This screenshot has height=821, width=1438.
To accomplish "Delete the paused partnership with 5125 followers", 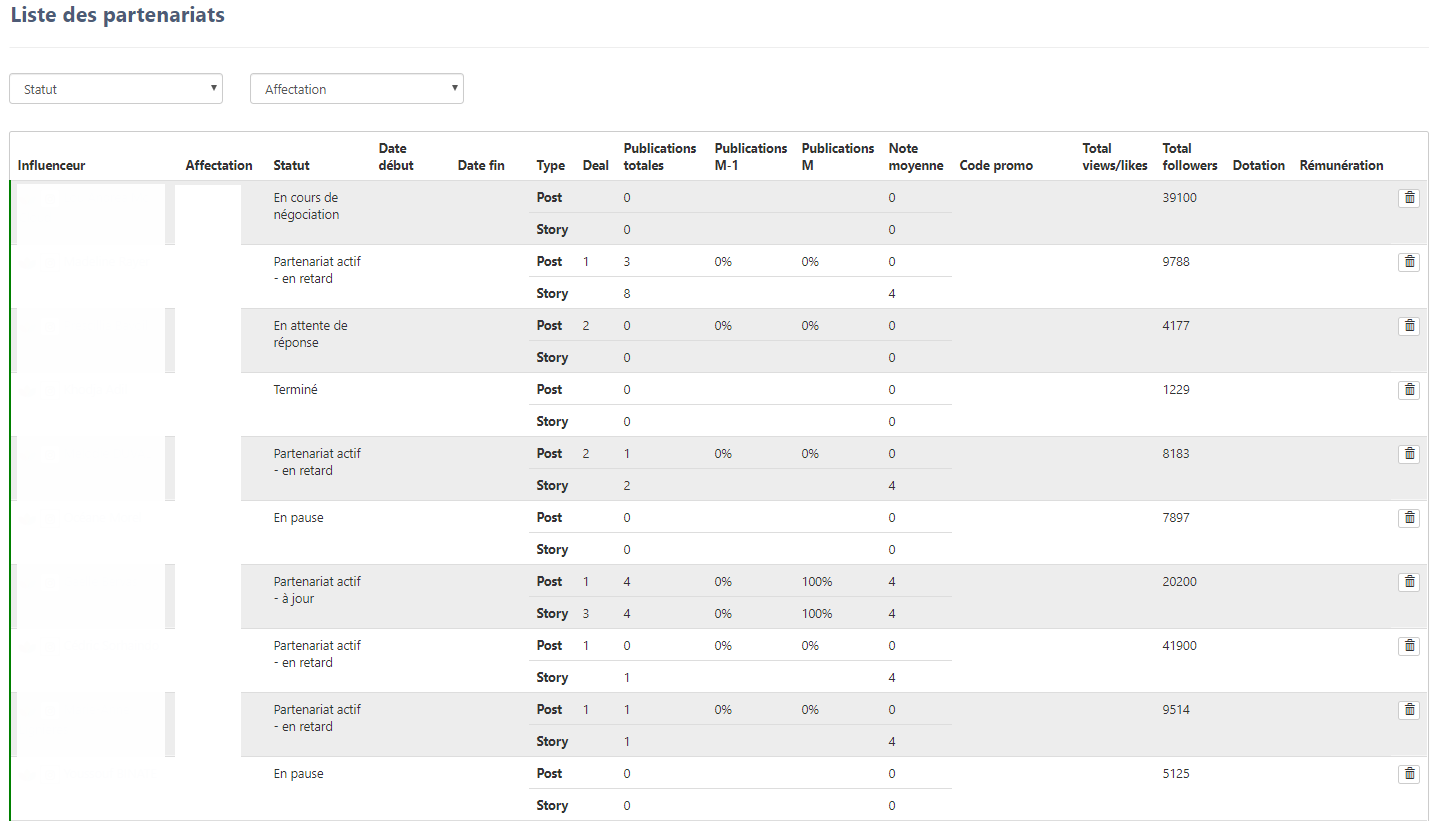I will [1409, 774].
